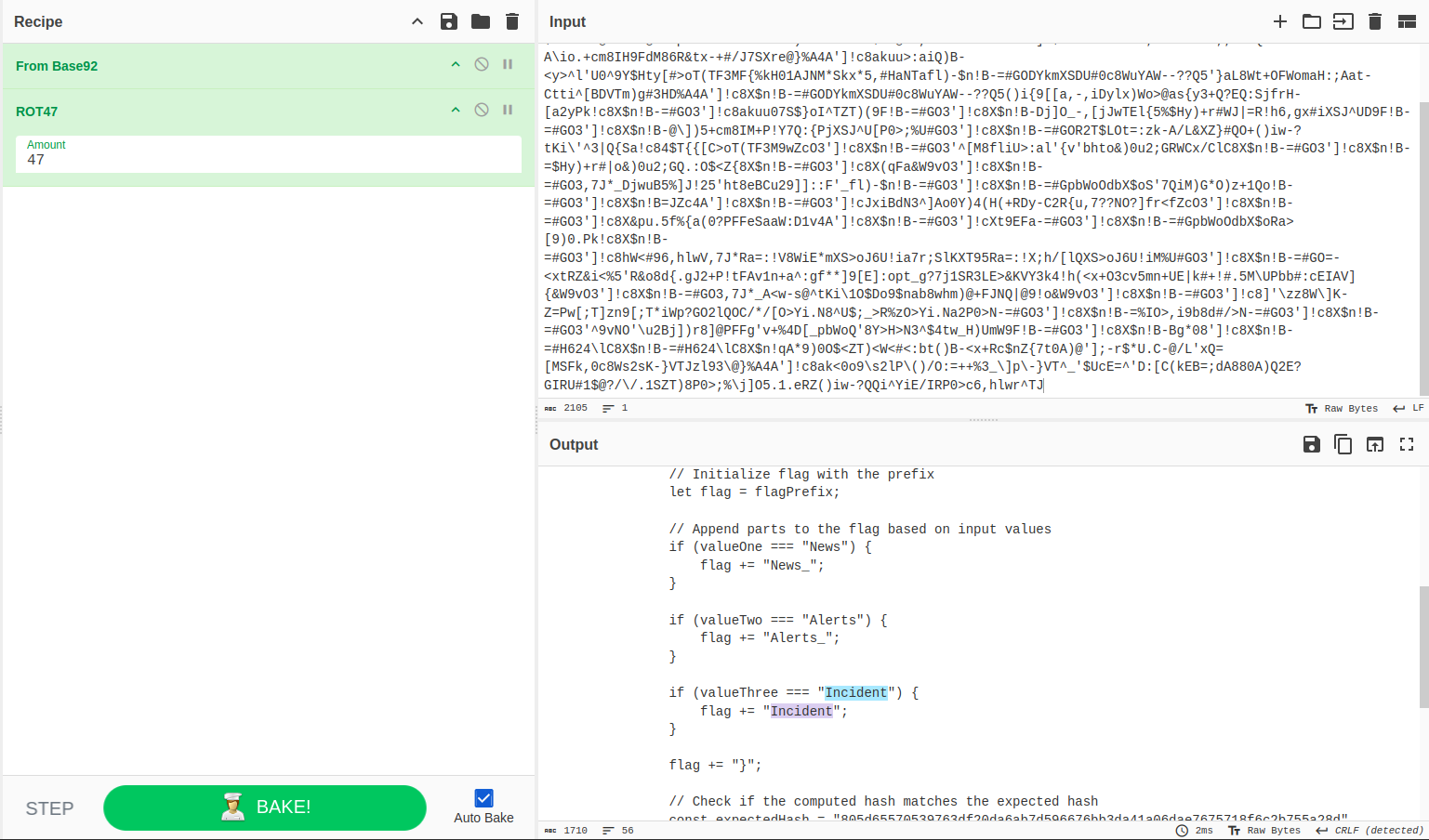Click highlighted "Incident" in valueThree condition
The width and height of the screenshot is (1429, 840).
[x=856, y=692]
